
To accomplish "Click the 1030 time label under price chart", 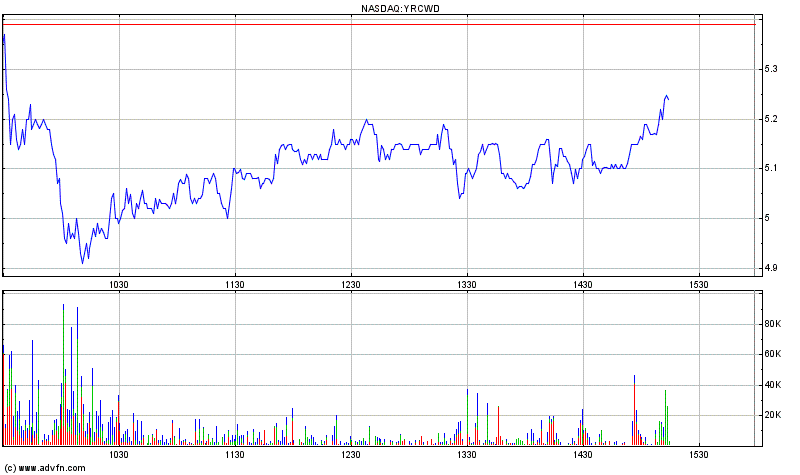I will (119, 285).
